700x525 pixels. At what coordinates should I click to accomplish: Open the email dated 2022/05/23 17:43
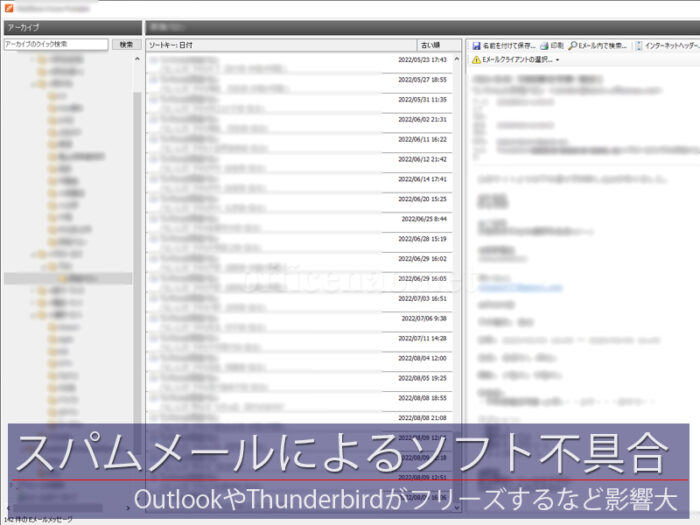(299, 63)
